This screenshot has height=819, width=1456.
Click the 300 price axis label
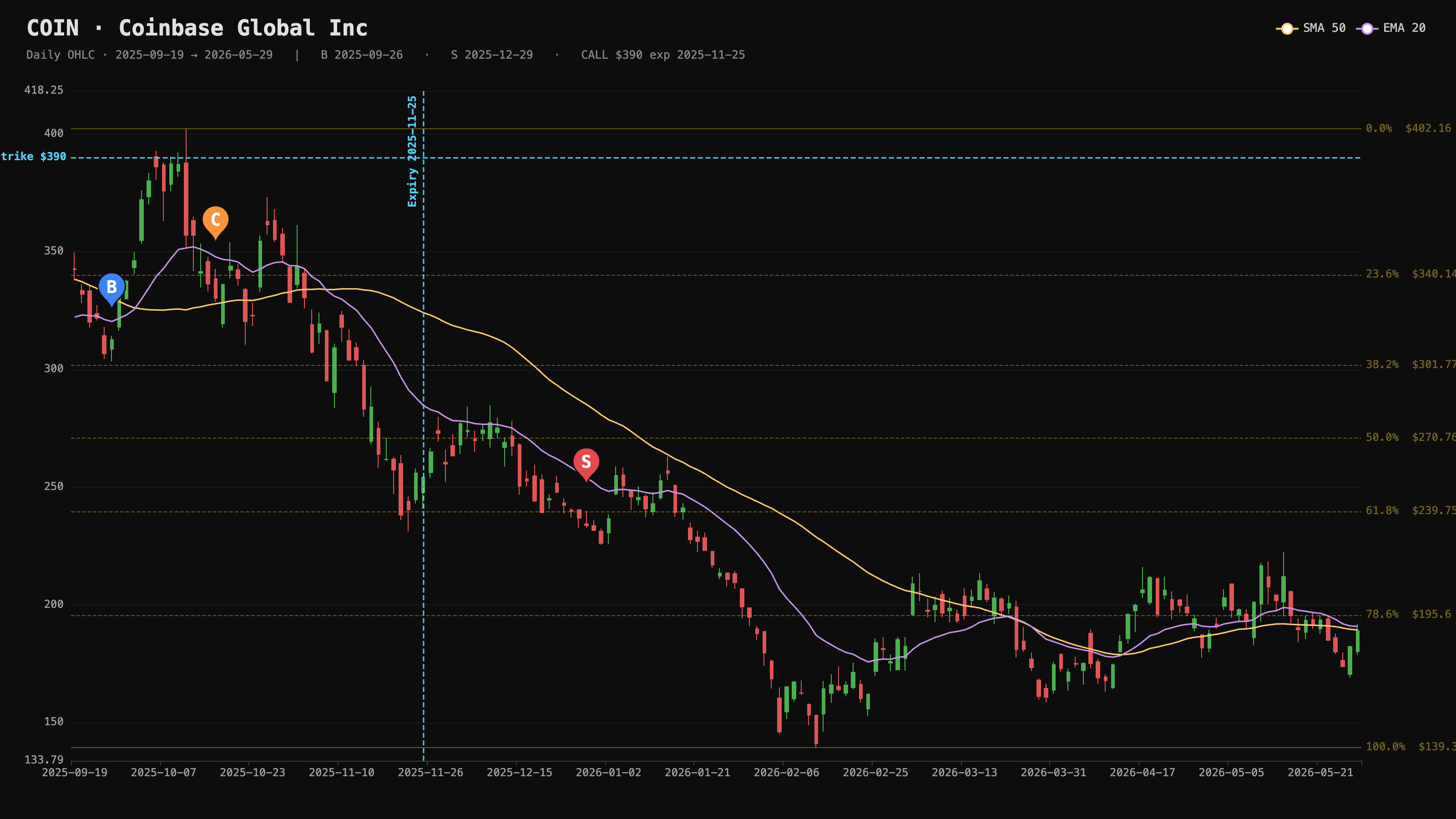(x=54, y=369)
